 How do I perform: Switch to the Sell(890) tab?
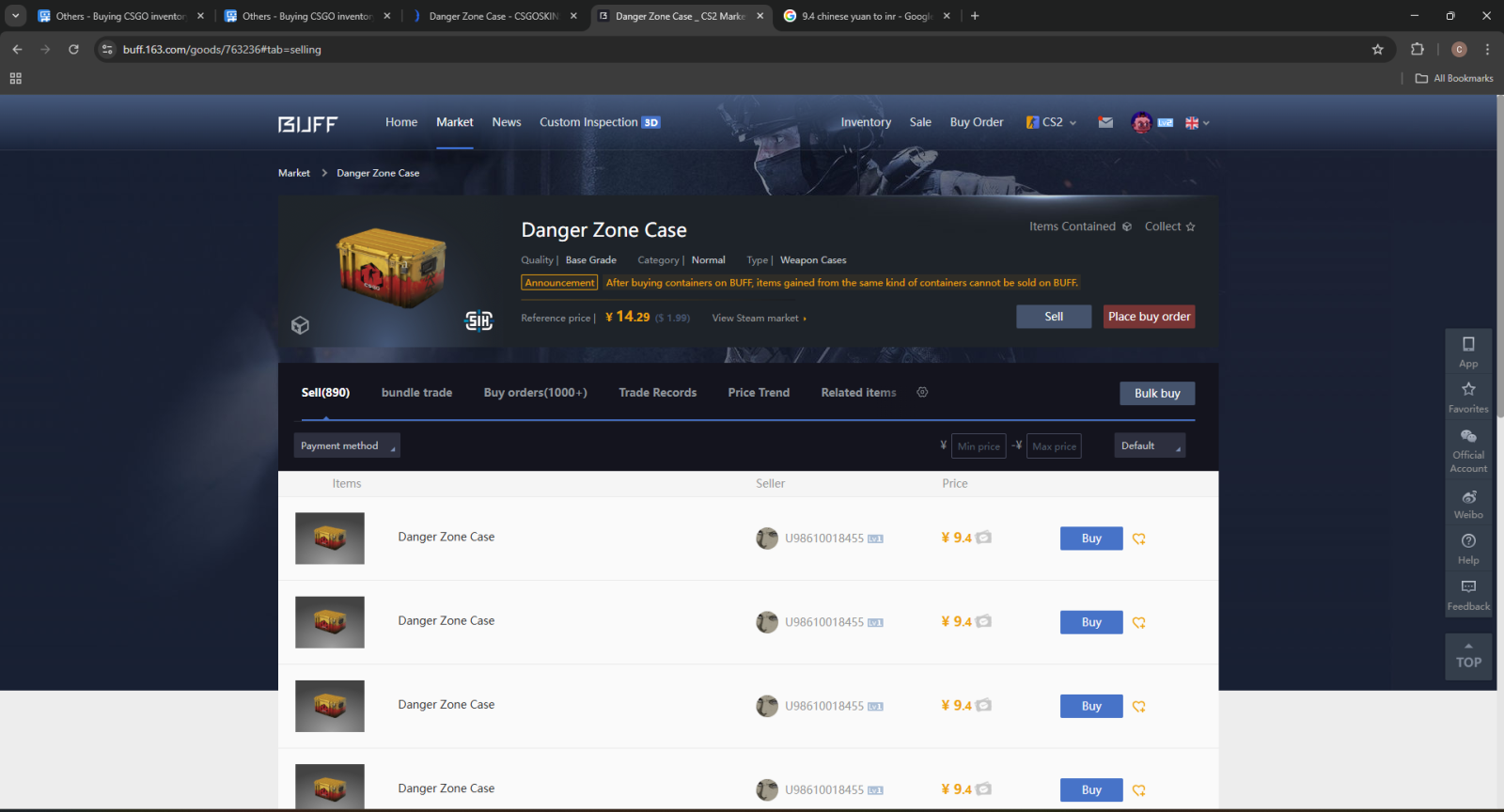pos(325,393)
